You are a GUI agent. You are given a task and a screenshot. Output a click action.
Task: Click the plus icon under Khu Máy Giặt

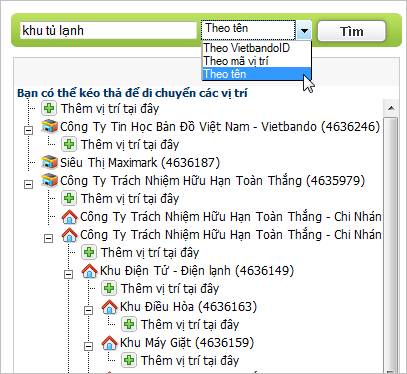(x=129, y=360)
